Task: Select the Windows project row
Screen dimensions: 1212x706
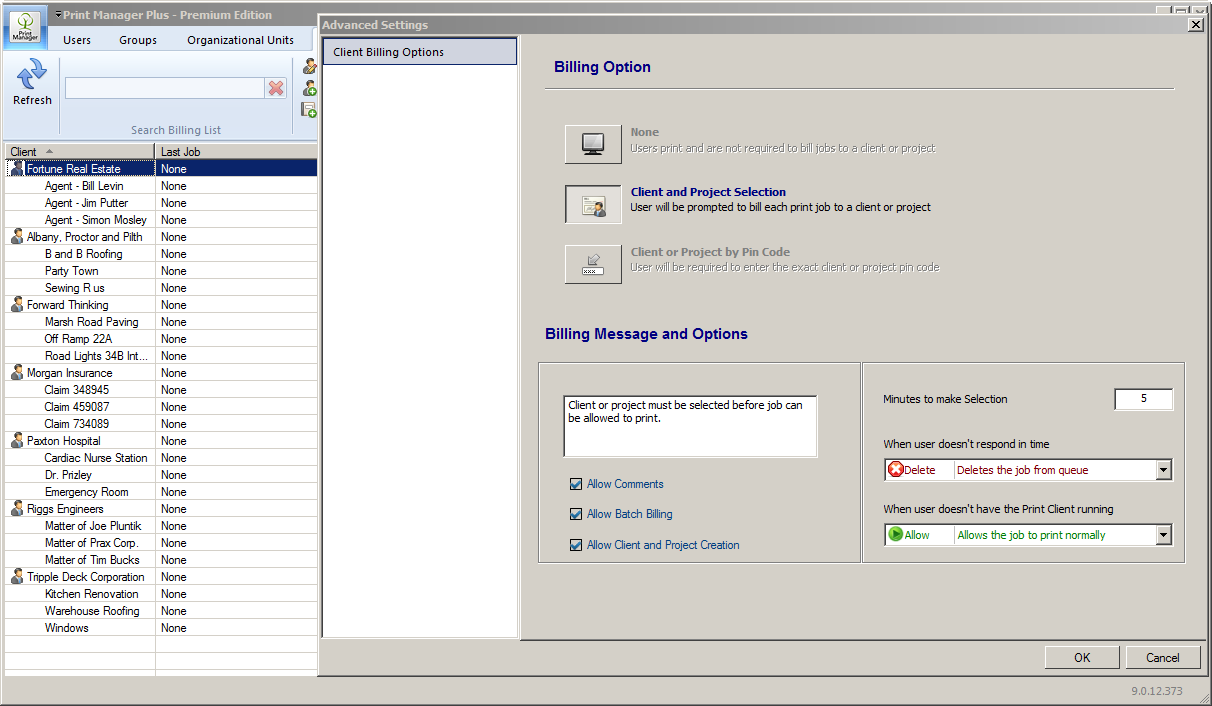Action: (x=161, y=628)
